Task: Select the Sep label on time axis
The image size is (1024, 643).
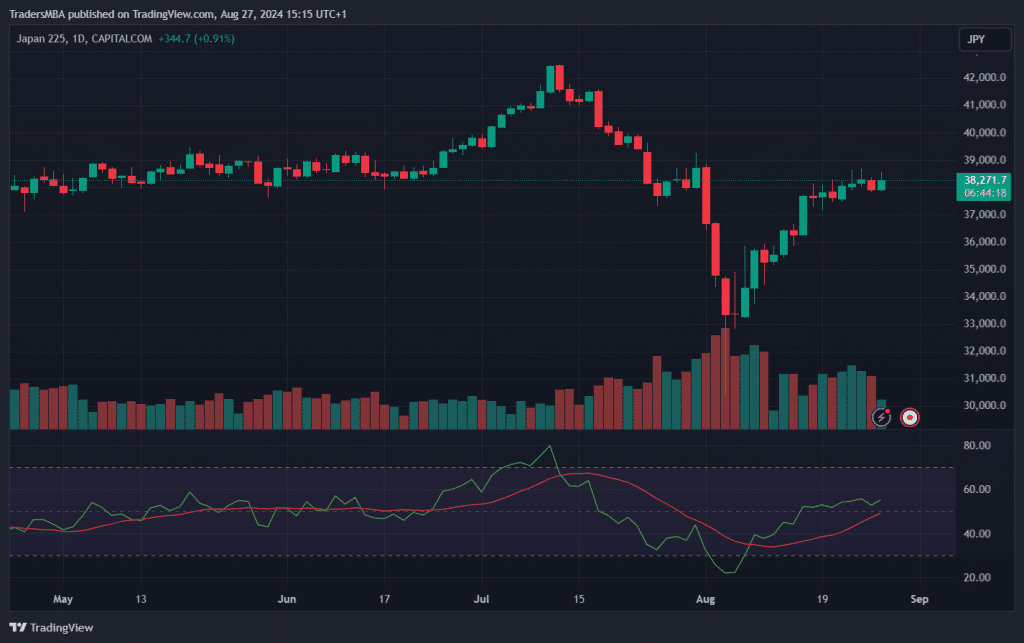Action: tap(920, 600)
